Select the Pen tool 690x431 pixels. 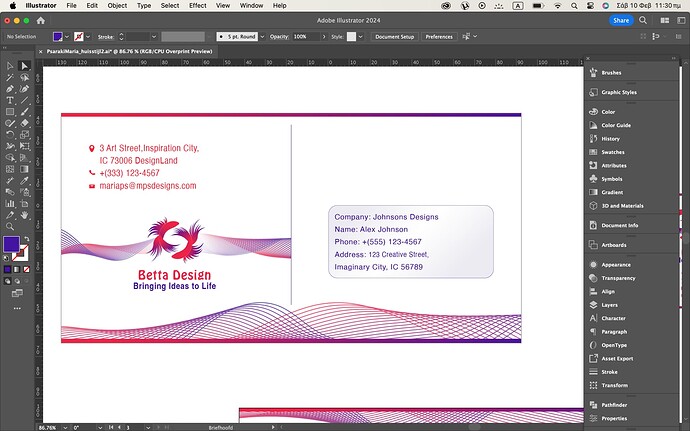pos(10,89)
